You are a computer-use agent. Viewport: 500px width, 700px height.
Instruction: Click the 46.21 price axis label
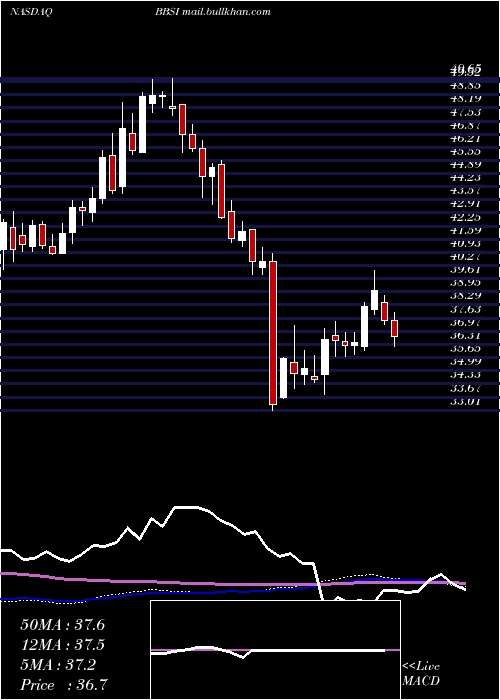[465, 138]
